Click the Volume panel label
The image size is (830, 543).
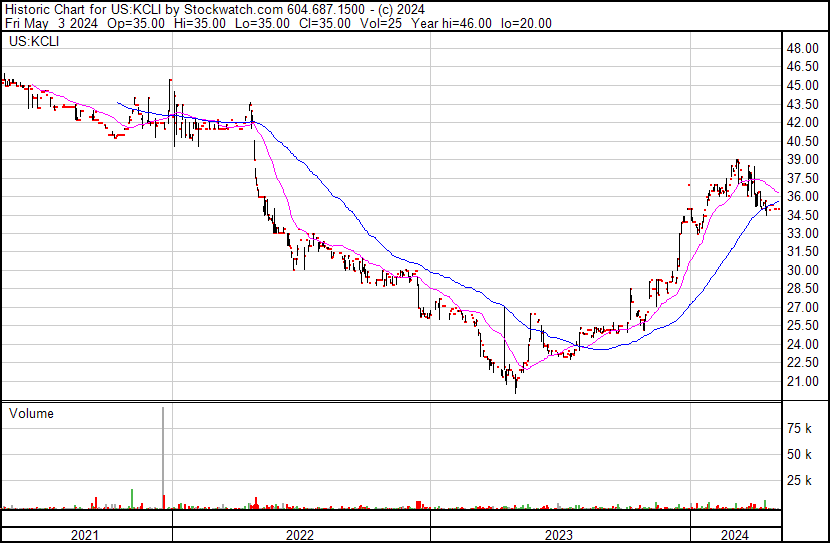31,413
